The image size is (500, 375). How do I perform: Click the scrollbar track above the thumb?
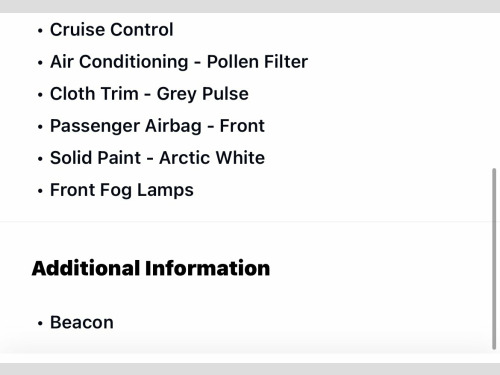click(x=494, y=91)
